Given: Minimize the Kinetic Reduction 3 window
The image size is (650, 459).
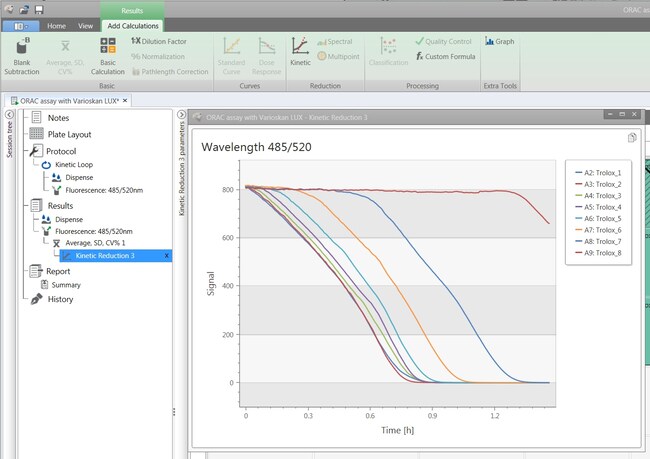Looking at the screenshot, I should coord(610,114).
